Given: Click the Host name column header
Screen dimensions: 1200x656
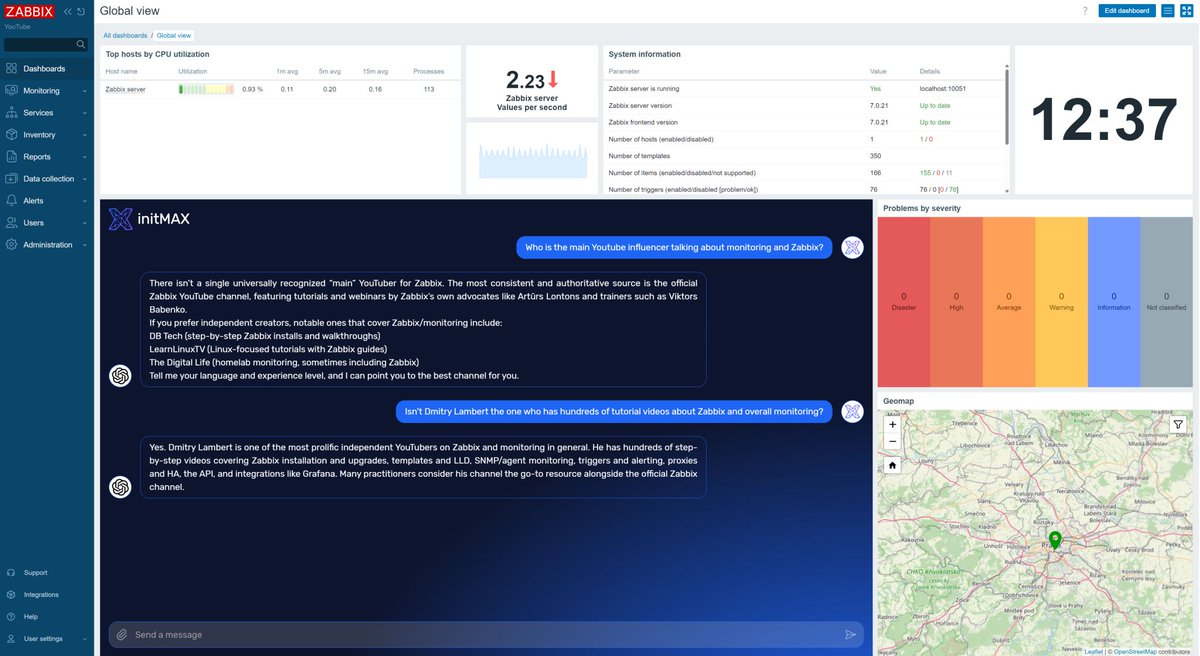Looking at the screenshot, I should click(x=121, y=71).
